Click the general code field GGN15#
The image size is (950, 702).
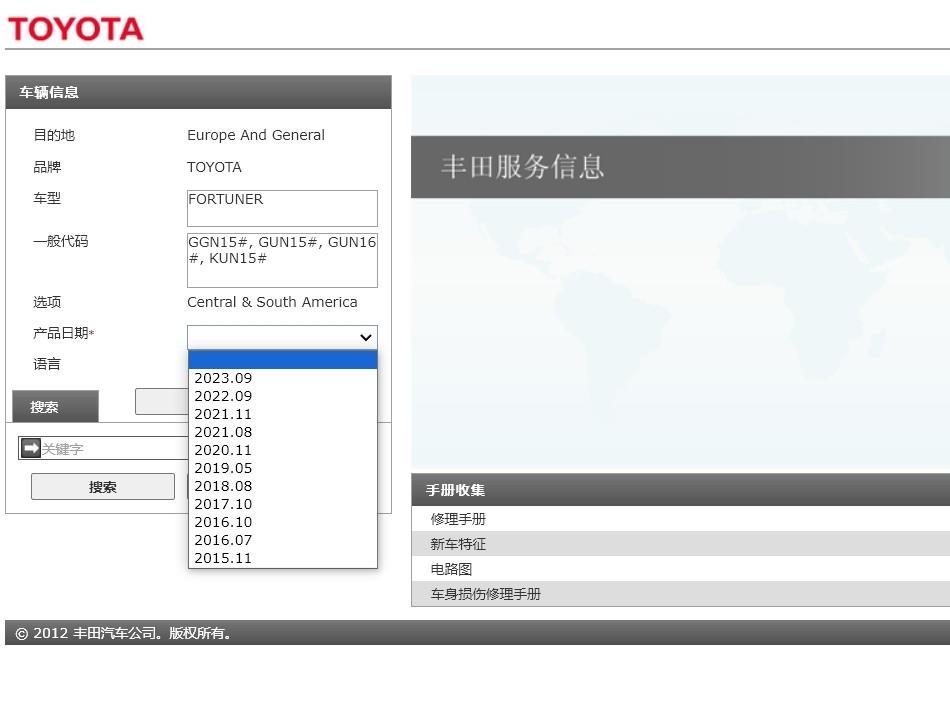point(282,260)
